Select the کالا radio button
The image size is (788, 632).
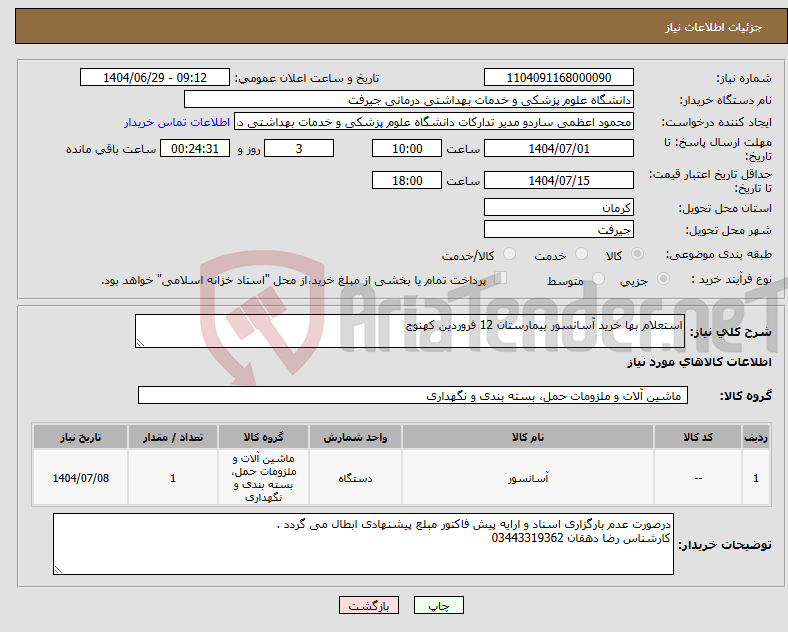[637, 254]
